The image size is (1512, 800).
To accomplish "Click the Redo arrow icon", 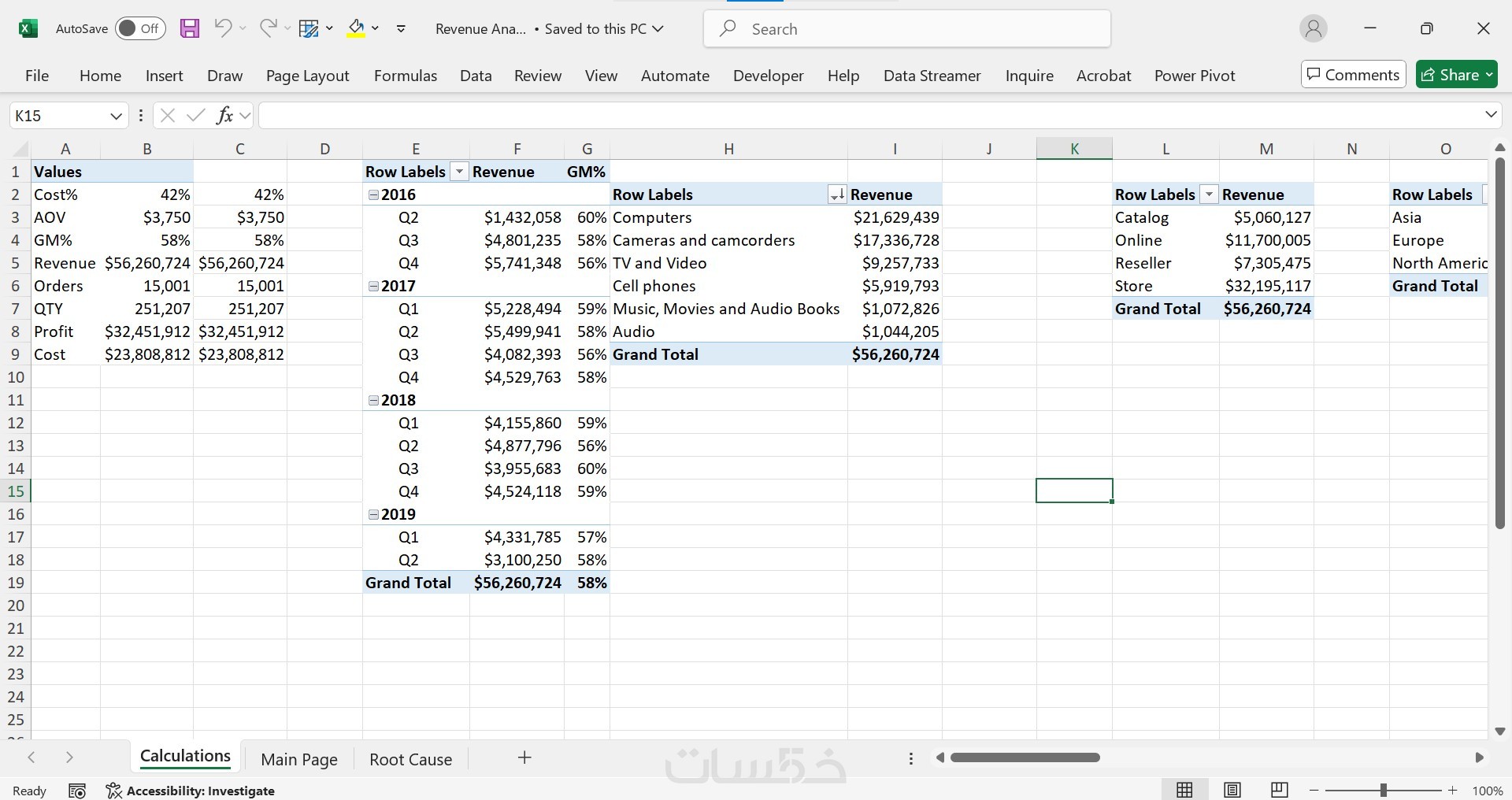I will [x=268, y=29].
